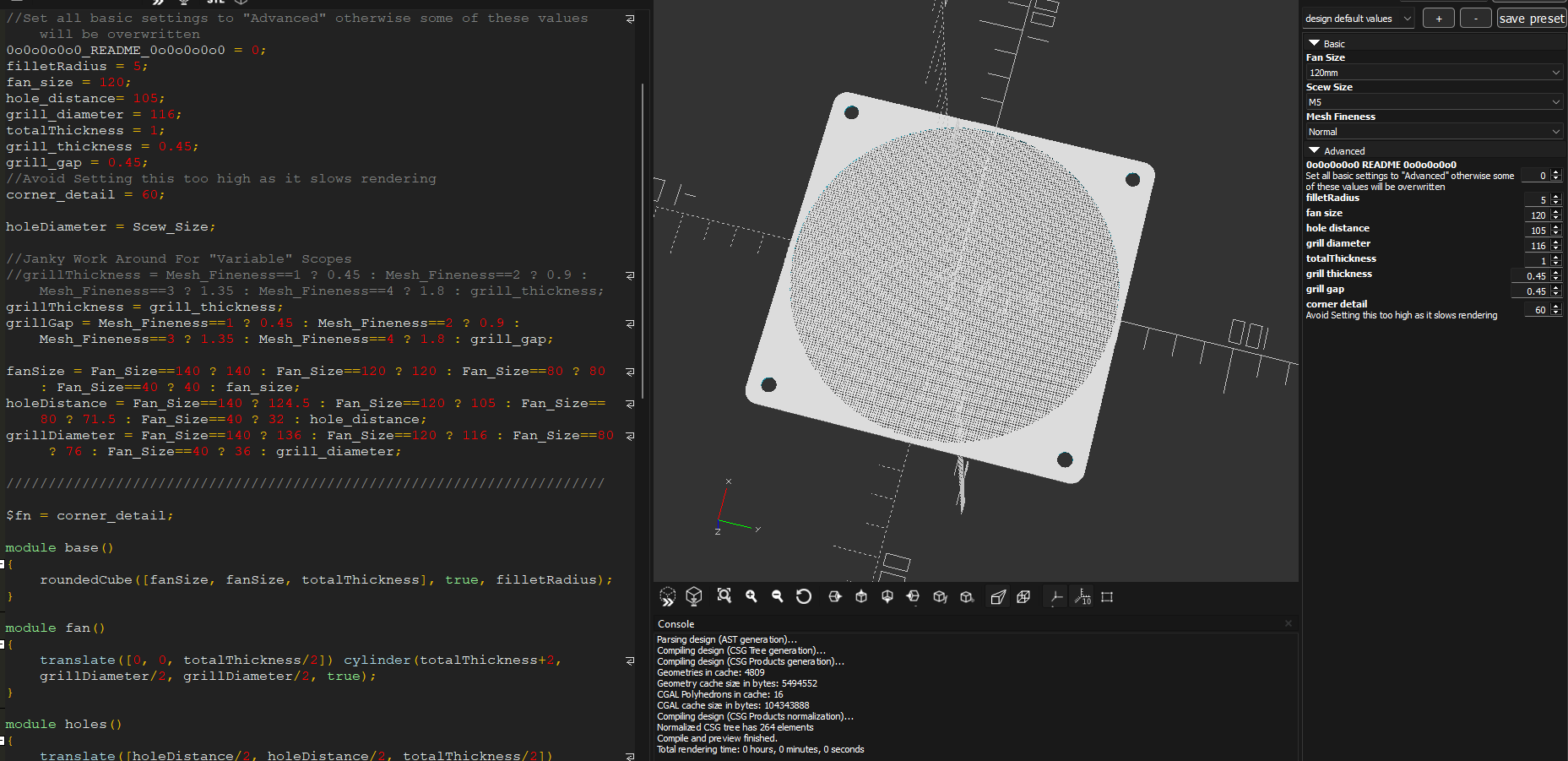
Task: Click the Preview icon in viewport toolbar
Action: click(668, 597)
